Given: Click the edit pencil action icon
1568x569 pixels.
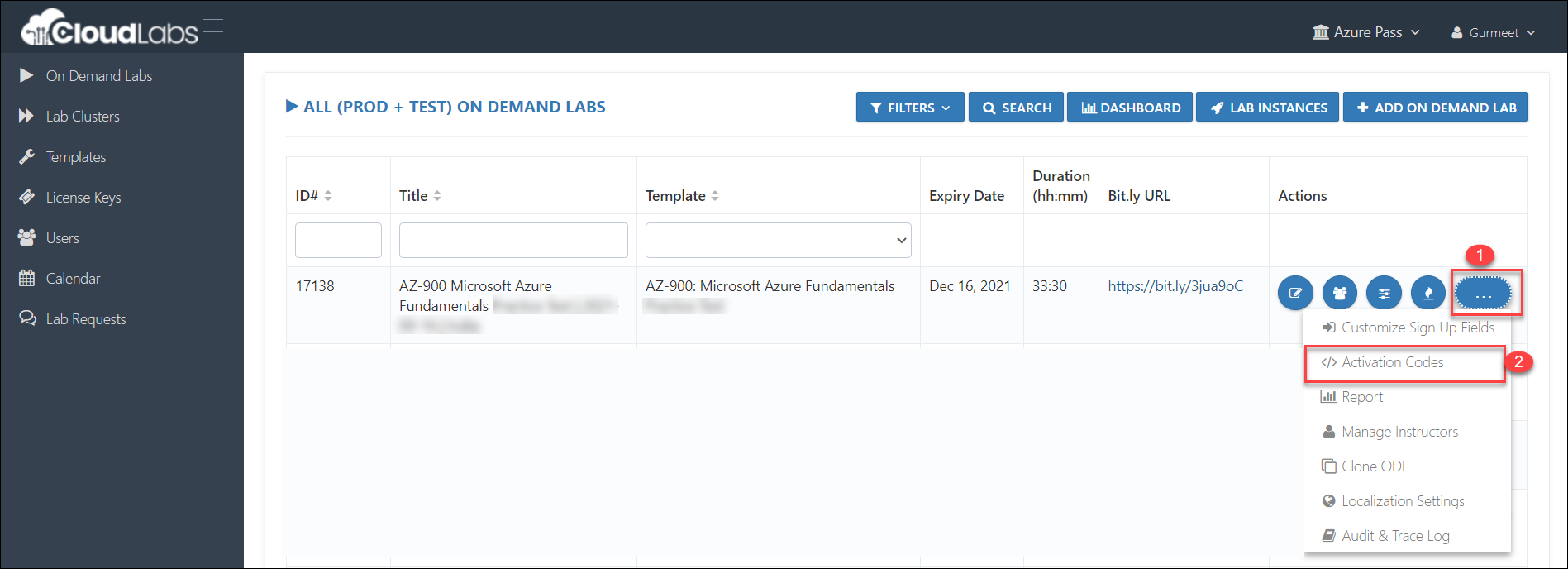Looking at the screenshot, I should coord(1295,293).
